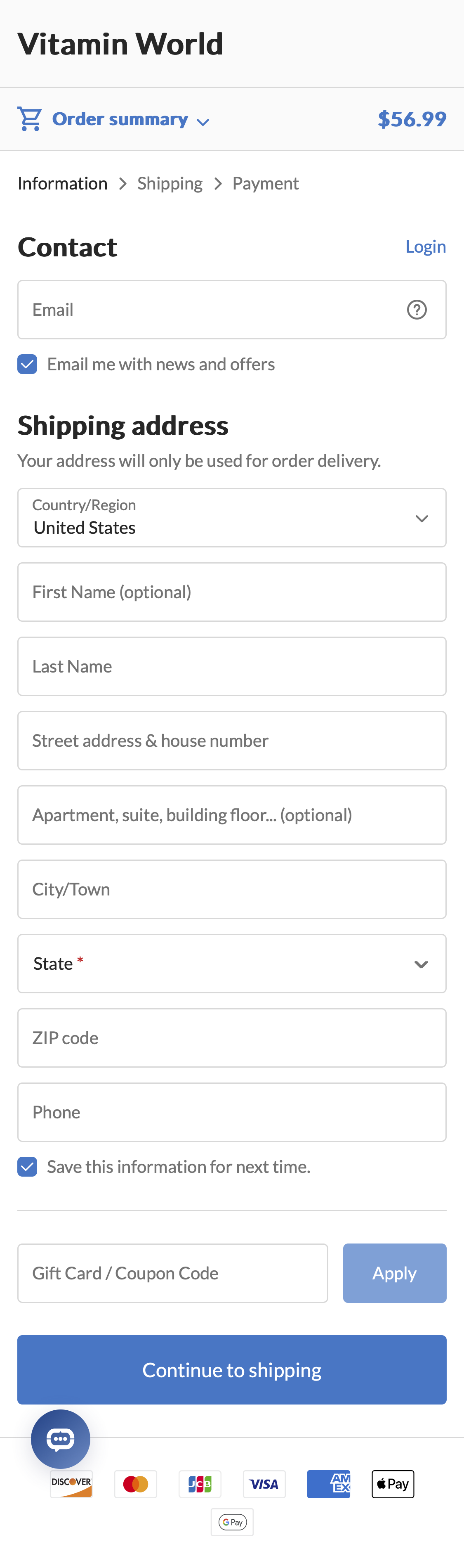Click the Login link
The height and width of the screenshot is (1568, 464).
click(426, 246)
